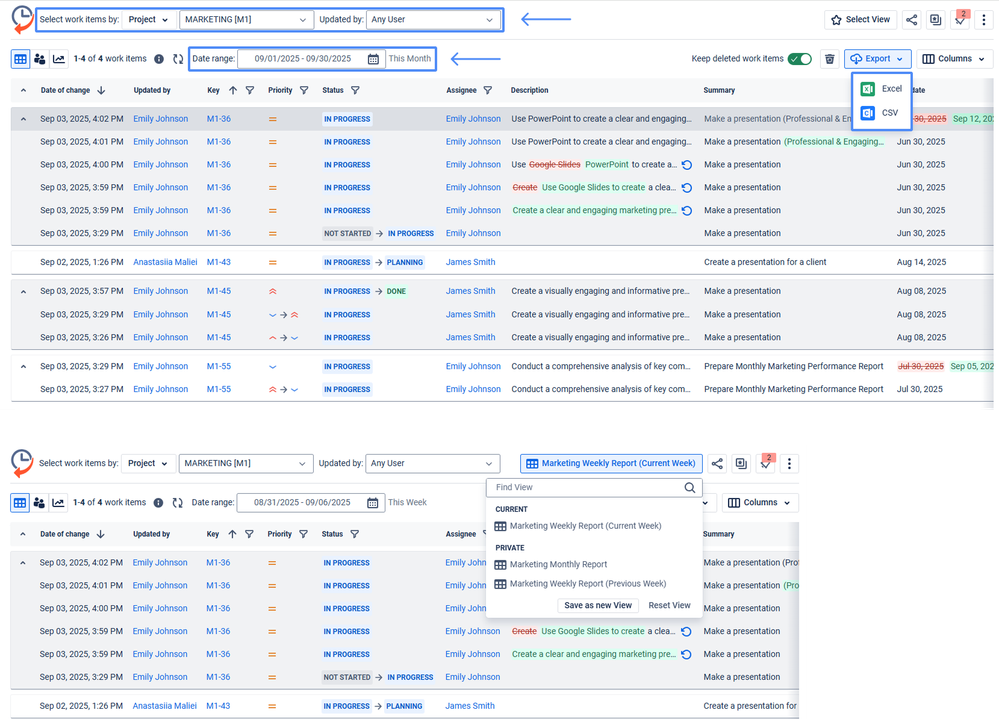Open notifications badge icon in top panel

pos(960,19)
